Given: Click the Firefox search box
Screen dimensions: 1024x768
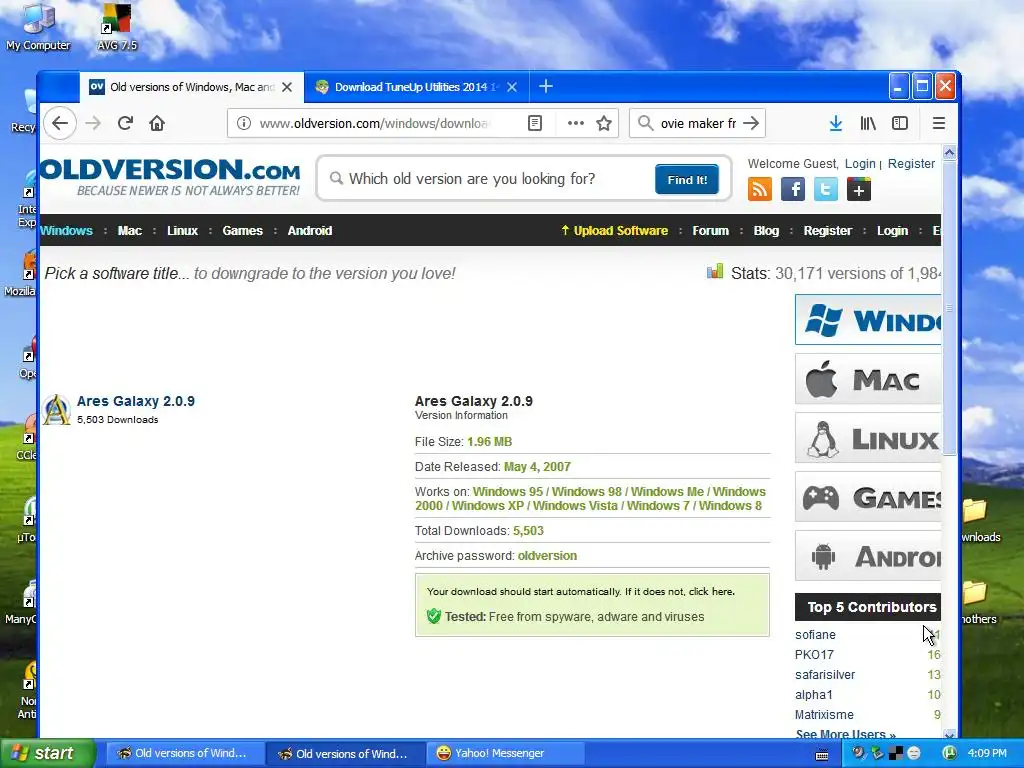Looking at the screenshot, I should (698, 123).
